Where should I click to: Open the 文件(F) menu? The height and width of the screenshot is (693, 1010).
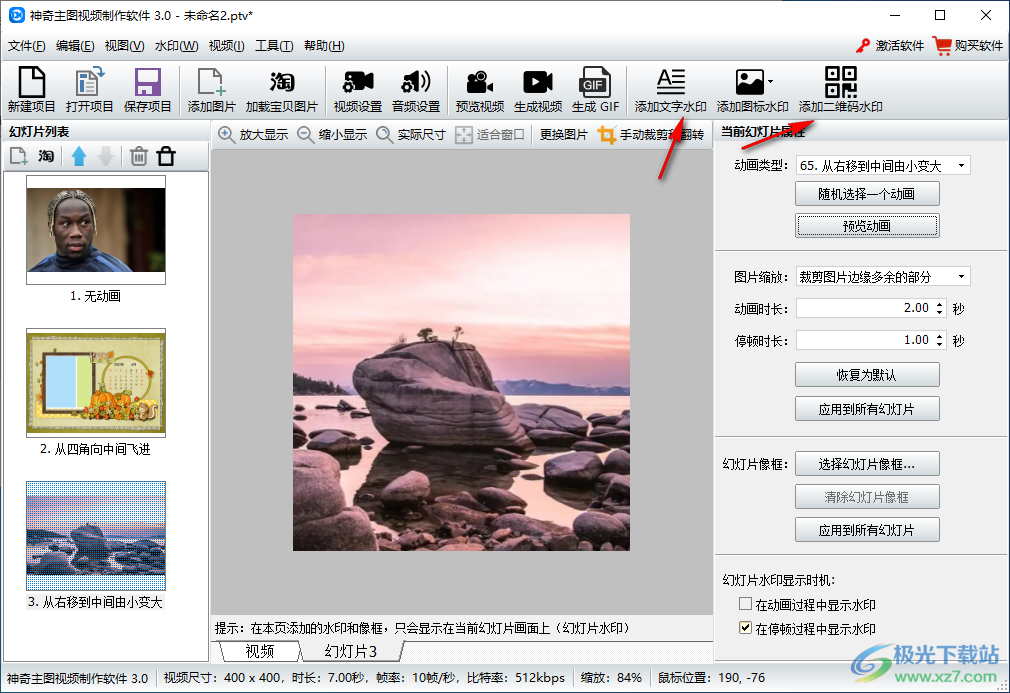(x=26, y=46)
